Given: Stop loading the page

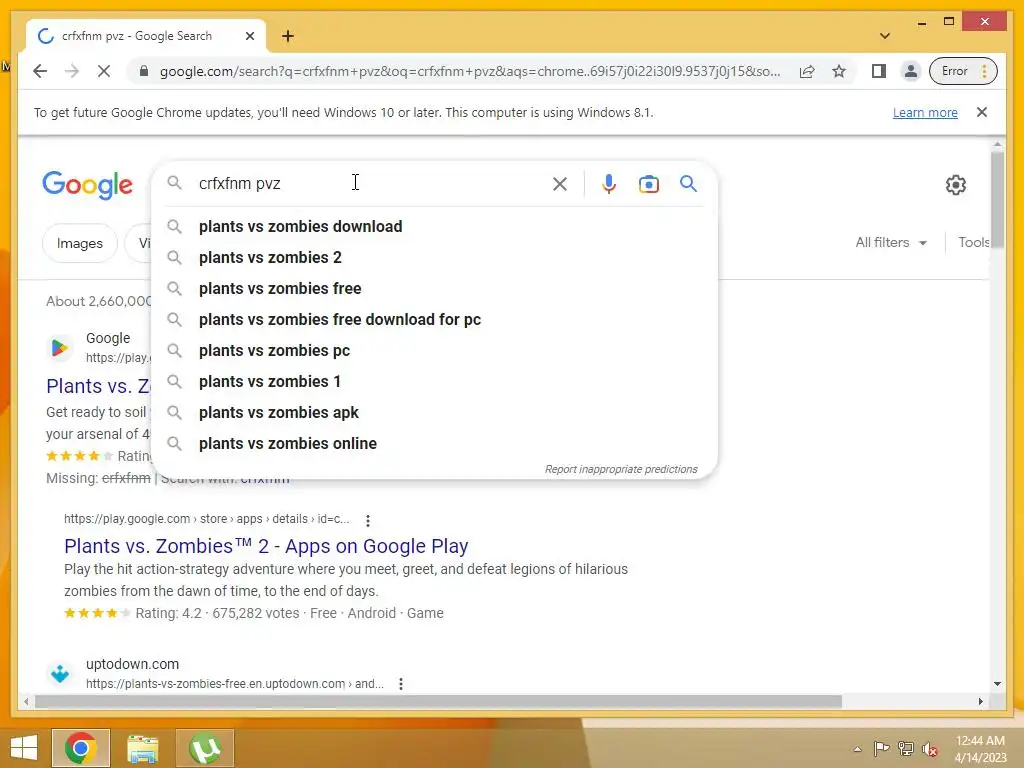Looking at the screenshot, I should (x=104, y=71).
